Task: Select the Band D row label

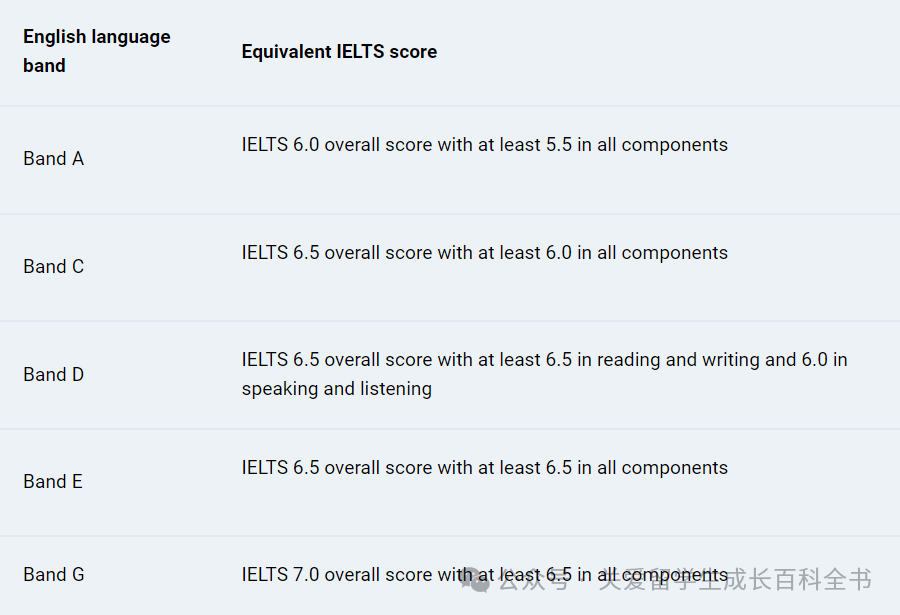Action: point(53,374)
